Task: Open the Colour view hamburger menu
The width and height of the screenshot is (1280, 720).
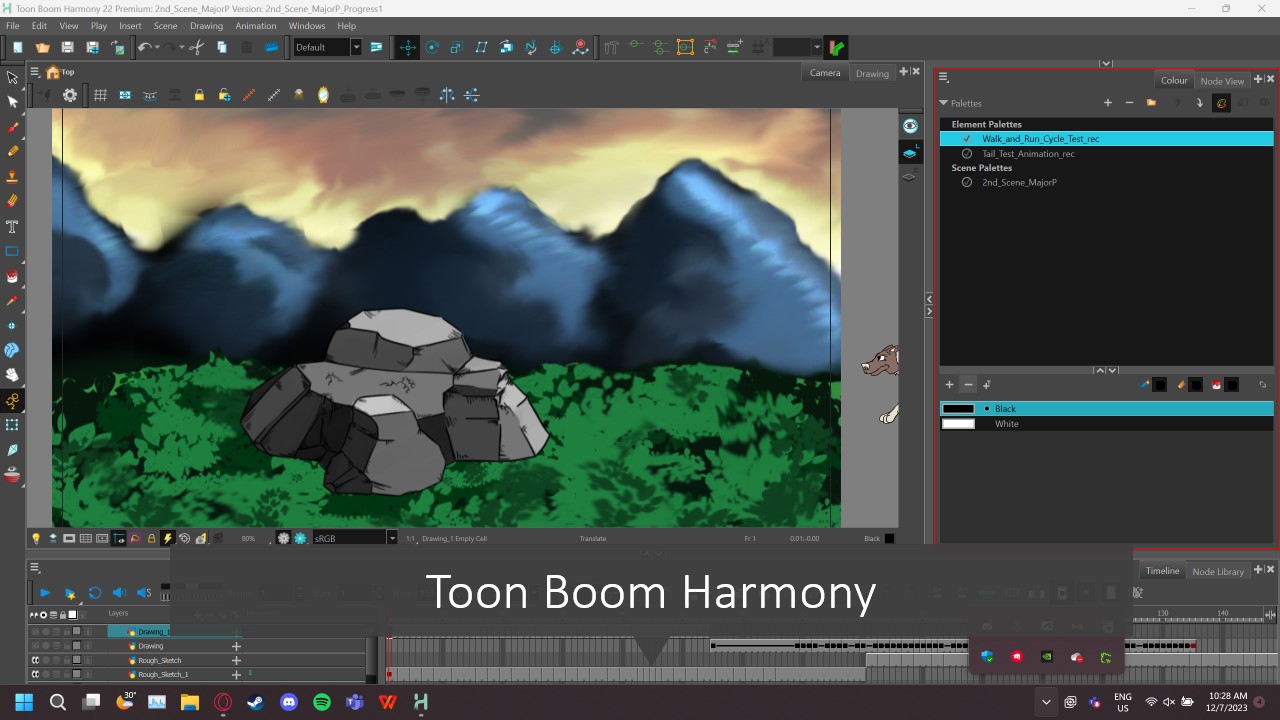Action: coord(943,78)
